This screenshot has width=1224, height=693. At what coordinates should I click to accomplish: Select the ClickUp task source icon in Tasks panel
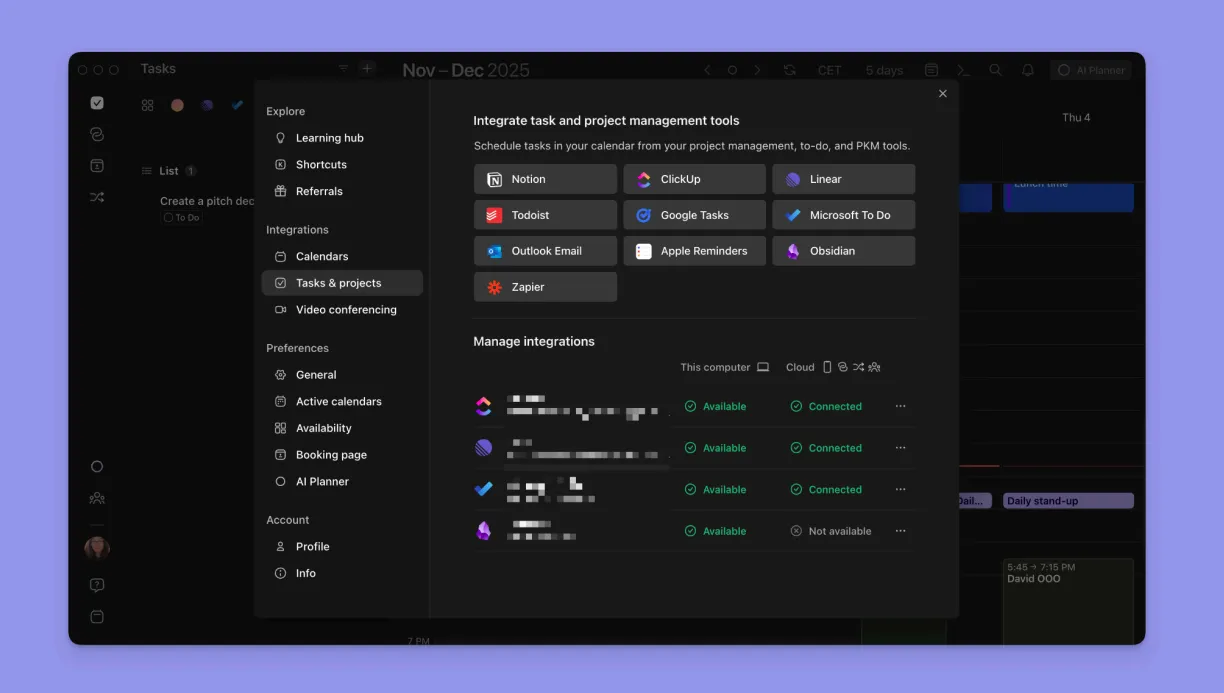click(x=177, y=105)
